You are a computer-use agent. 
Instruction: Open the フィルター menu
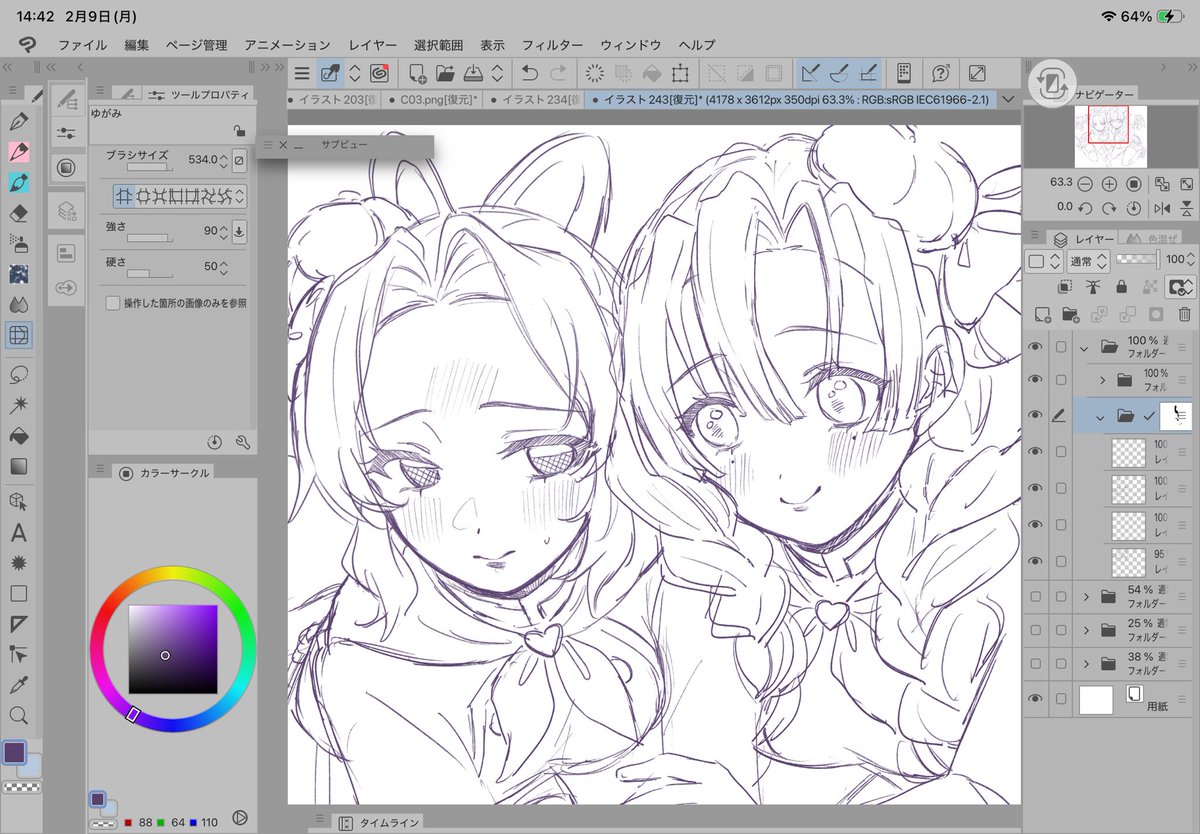[x=552, y=45]
